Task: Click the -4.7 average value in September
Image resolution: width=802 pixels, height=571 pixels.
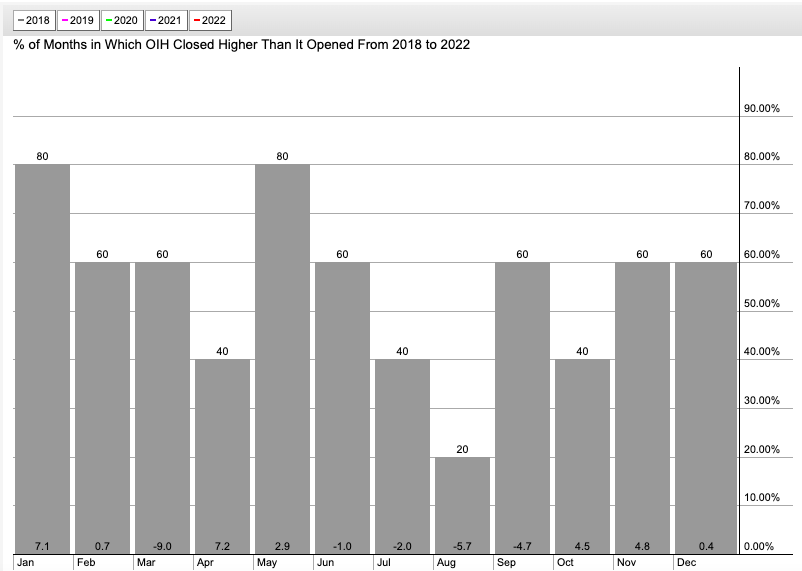Action: 522,546
